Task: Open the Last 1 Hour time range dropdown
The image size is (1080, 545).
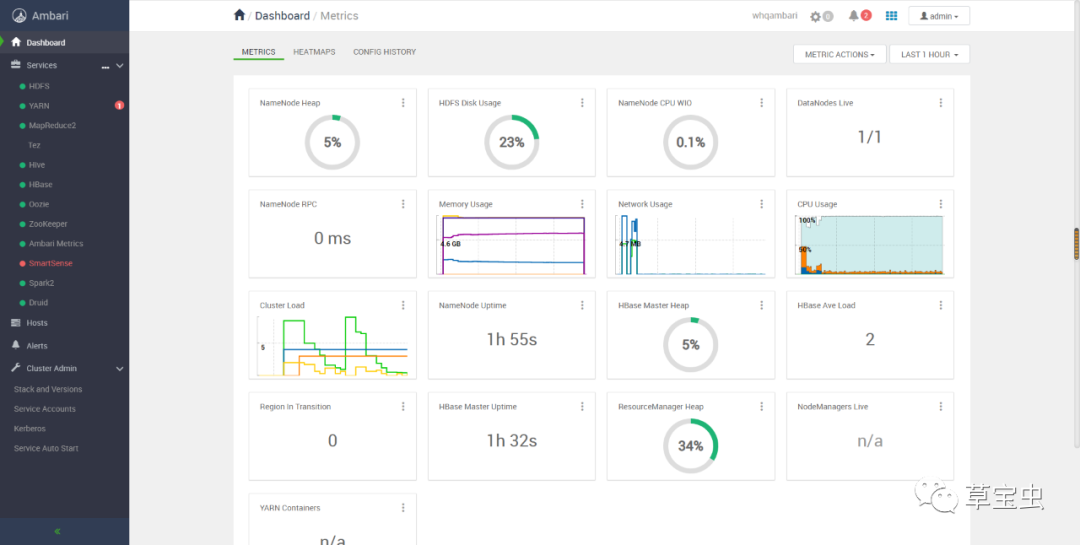Action: coord(929,54)
